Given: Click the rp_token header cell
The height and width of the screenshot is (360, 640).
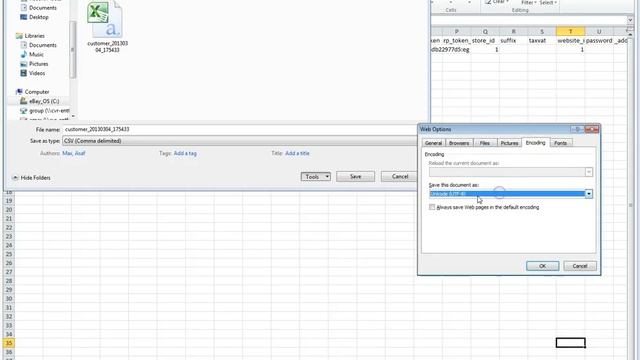Looking at the screenshot, I should [x=456, y=40].
